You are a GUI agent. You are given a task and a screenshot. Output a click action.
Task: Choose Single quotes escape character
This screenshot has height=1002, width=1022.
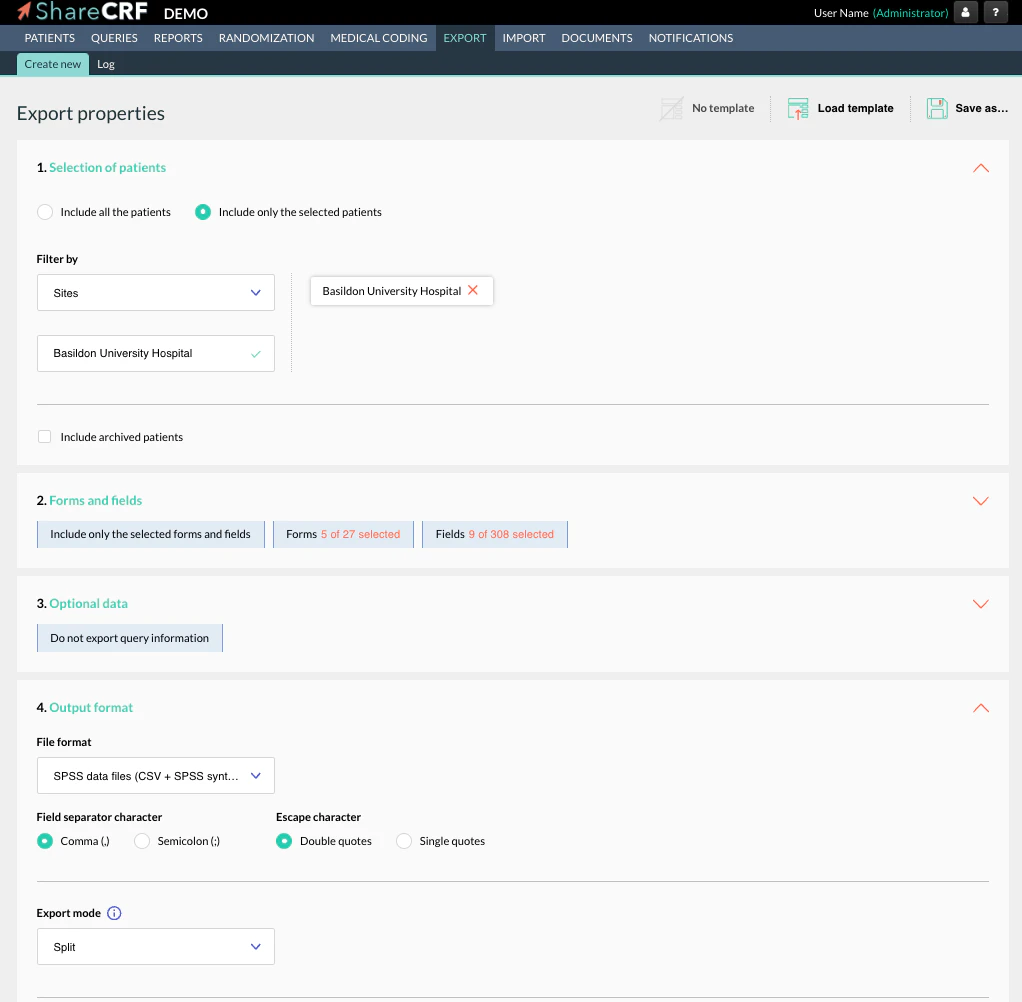[x=403, y=841]
